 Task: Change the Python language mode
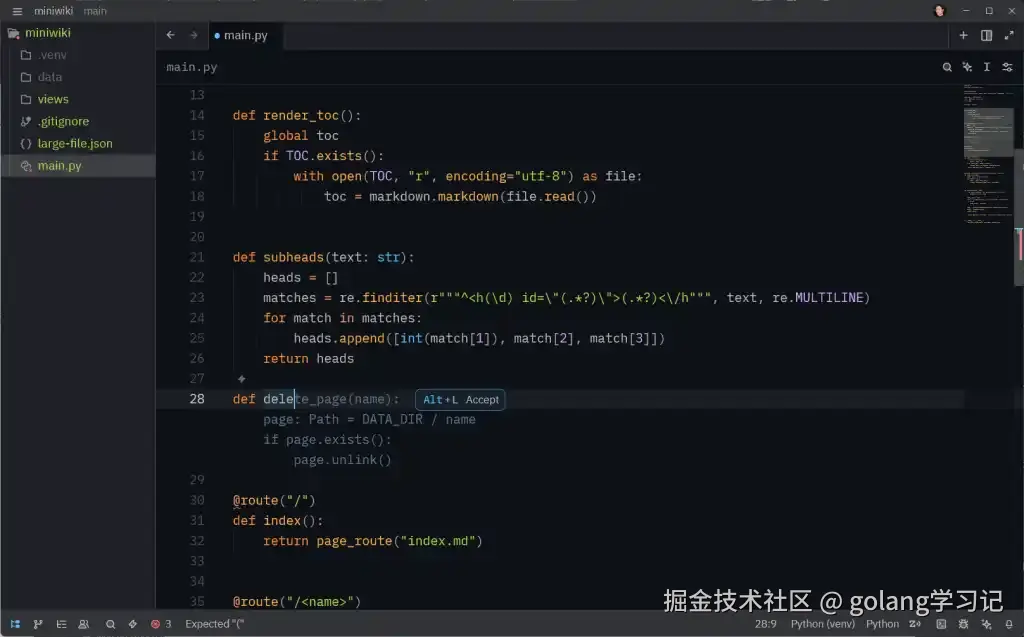coord(882,624)
